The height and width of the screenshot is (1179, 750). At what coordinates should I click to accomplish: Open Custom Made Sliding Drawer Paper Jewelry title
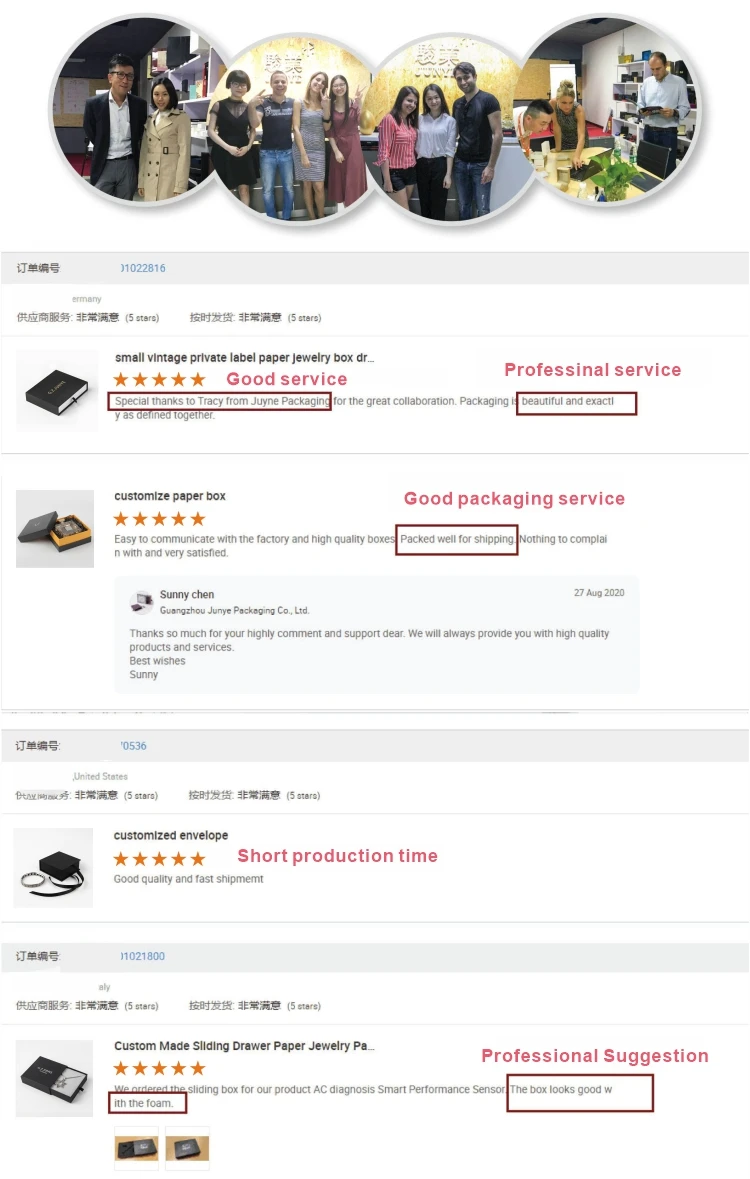coord(244,1046)
